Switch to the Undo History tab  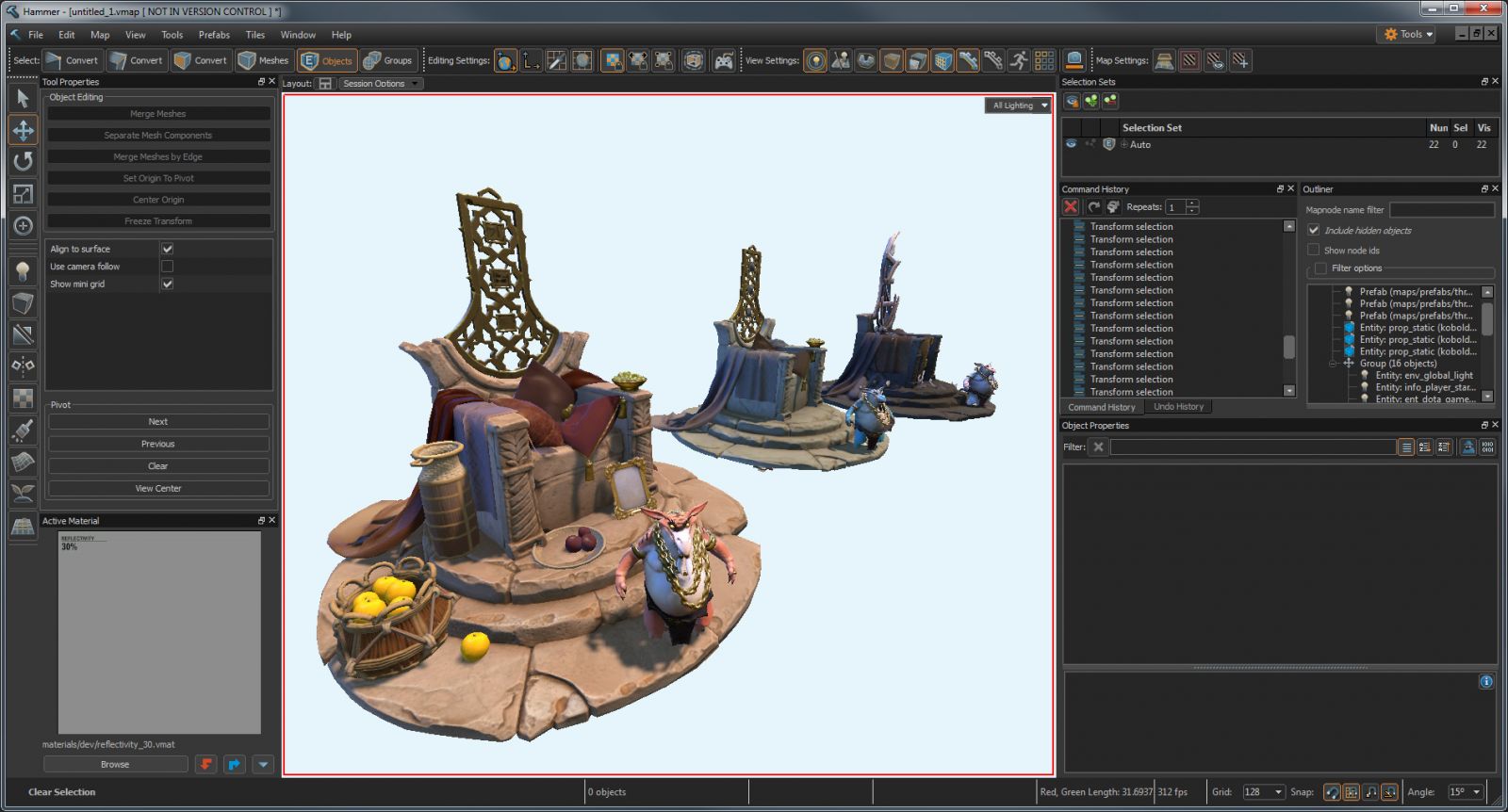[1178, 407]
